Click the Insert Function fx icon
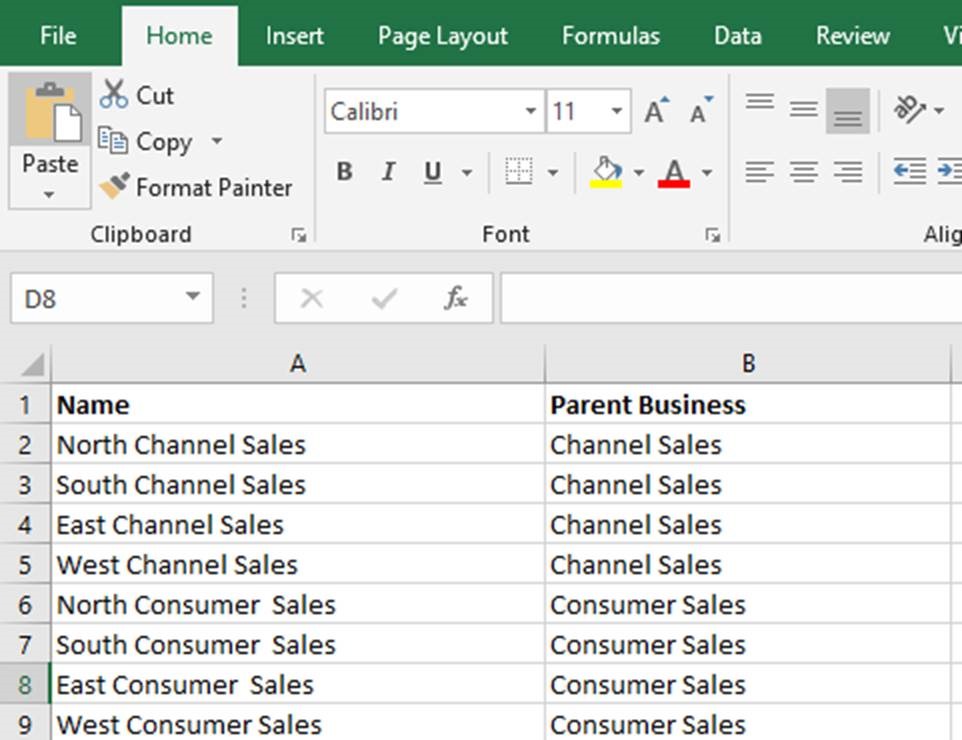Viewport: 962px width, 740px height. pos(455,298)
